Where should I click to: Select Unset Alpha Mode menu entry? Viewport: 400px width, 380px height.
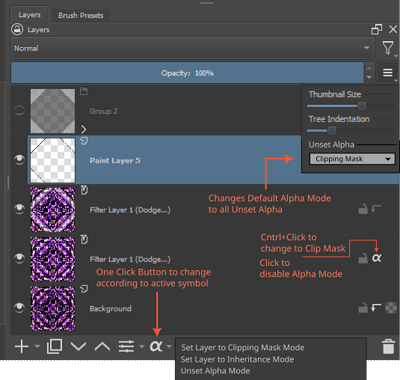pos(215,371)
